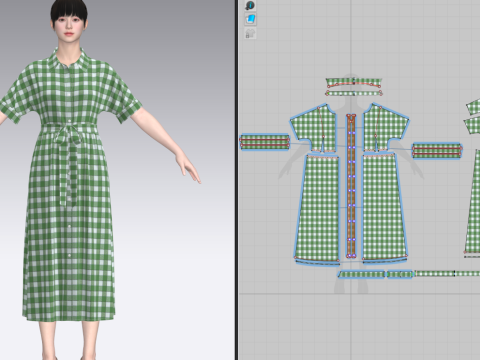Click the shirt collar on the 3D avatar
The height and width of the screenshot is (360, 480).
(x=69, y=60)
